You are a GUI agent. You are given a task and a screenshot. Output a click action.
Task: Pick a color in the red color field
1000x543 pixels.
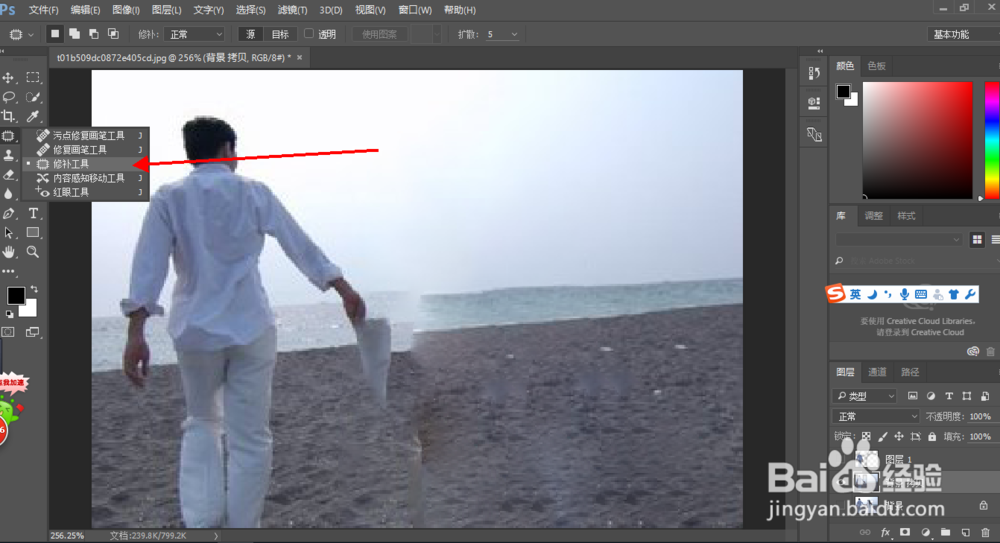pos(918,140)
